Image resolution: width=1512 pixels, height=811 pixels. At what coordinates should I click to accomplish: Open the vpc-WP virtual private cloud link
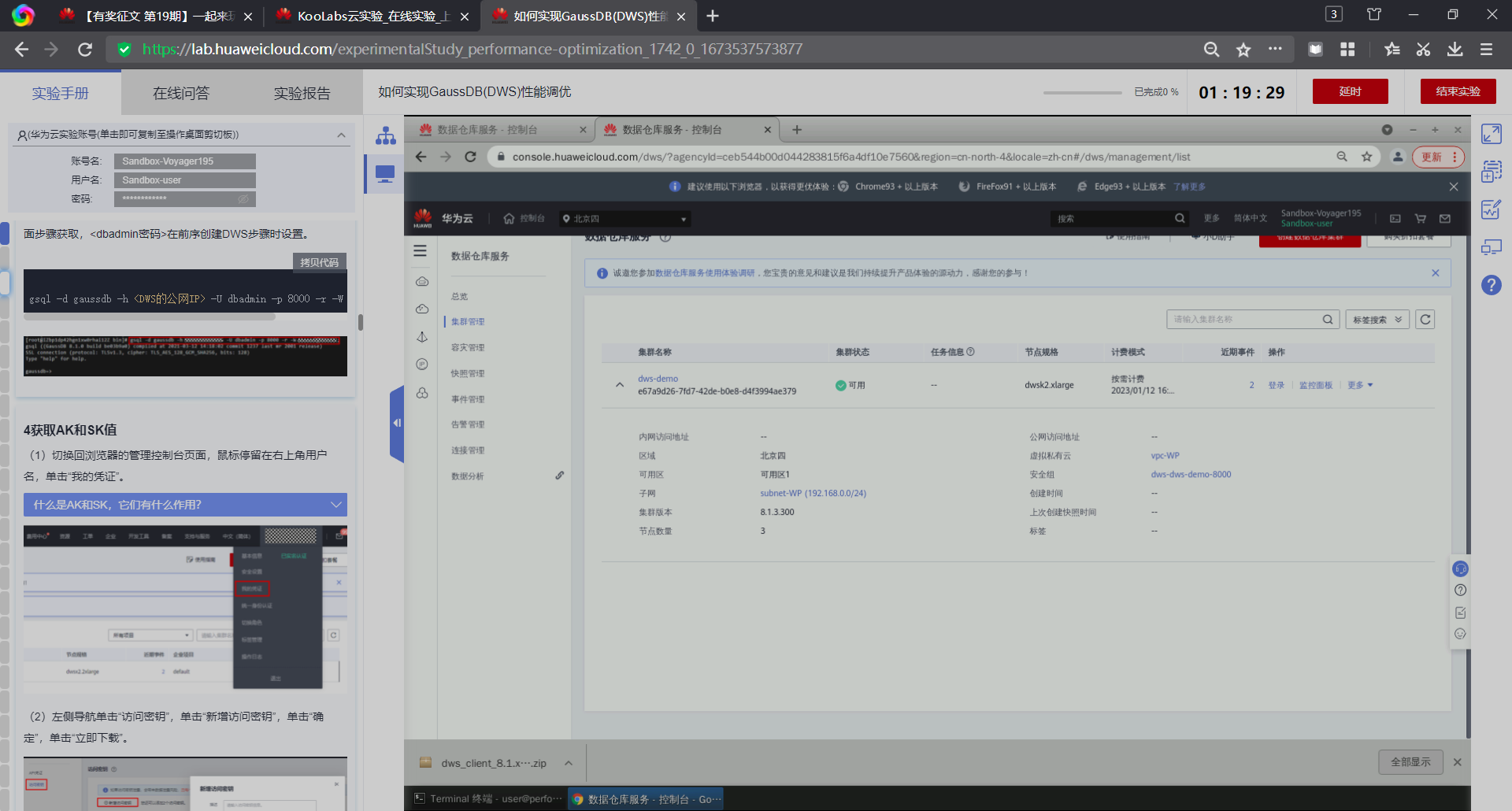(x=1165, y=456)
